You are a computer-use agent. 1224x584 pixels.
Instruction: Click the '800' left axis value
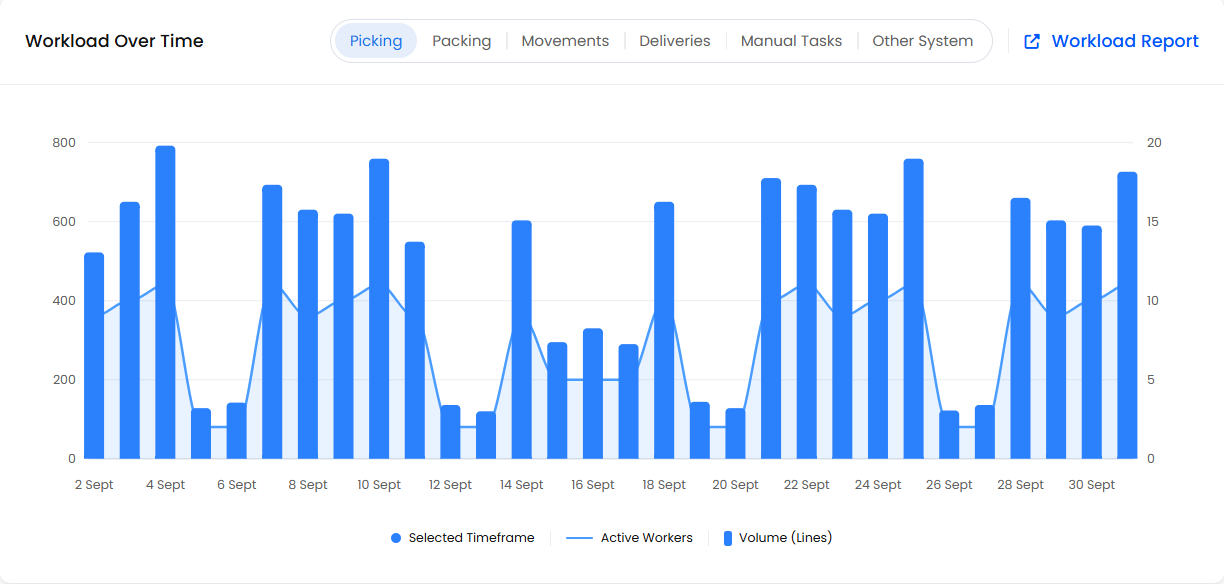[64, 143]
